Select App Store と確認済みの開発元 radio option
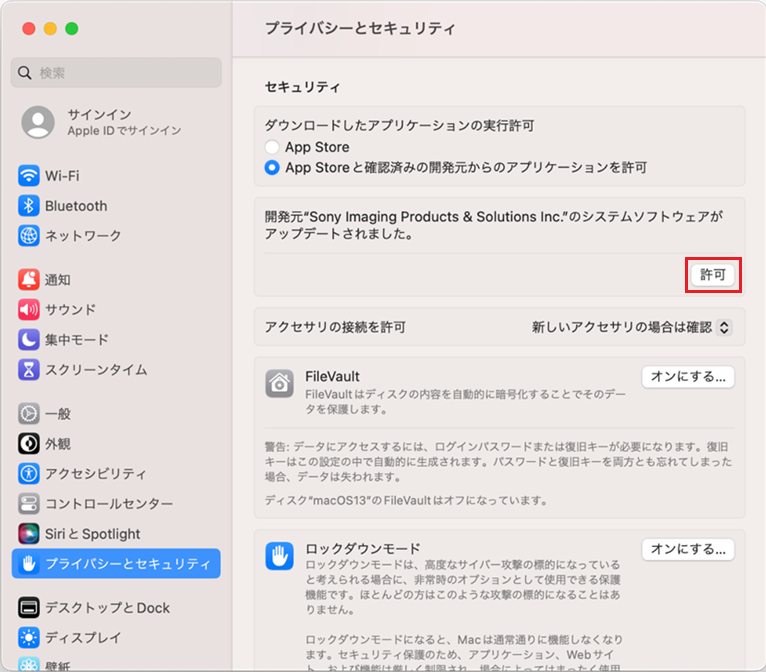Image resolution: width=766 pixels, height=672 pixels. 272,168
